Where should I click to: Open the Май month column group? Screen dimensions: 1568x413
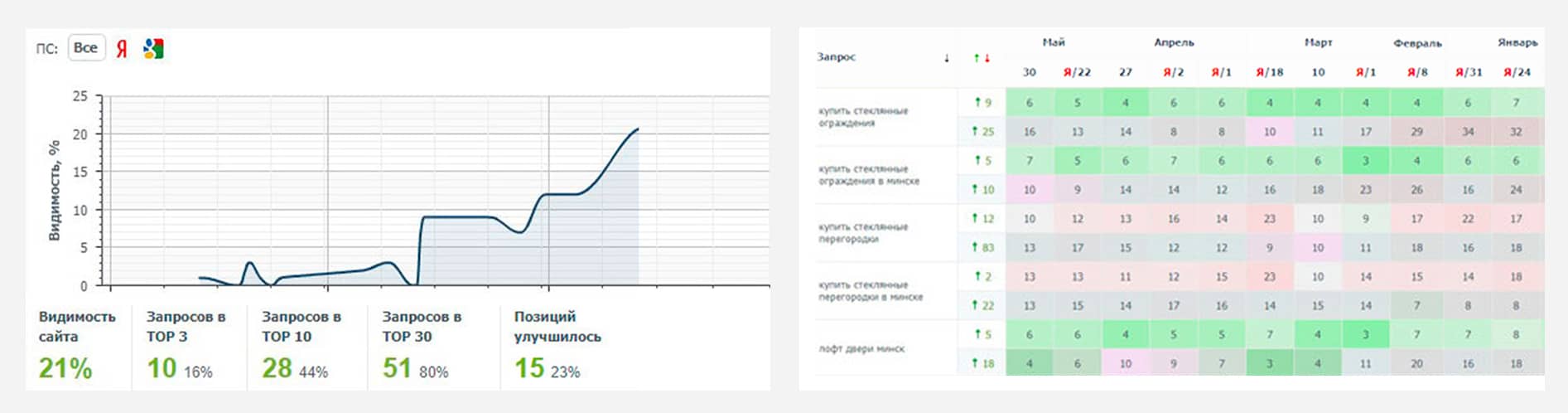(x=1054, y=42)
